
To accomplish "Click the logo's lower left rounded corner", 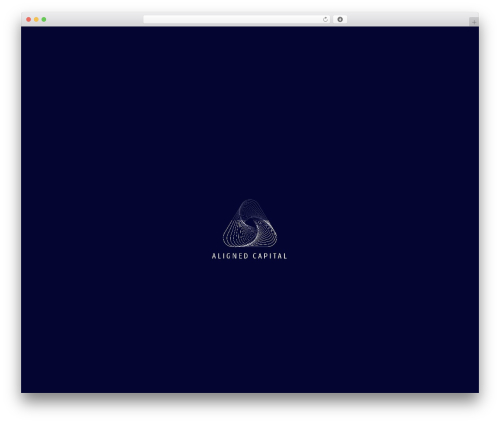I will pyautogui.click(x=227, y=242).
